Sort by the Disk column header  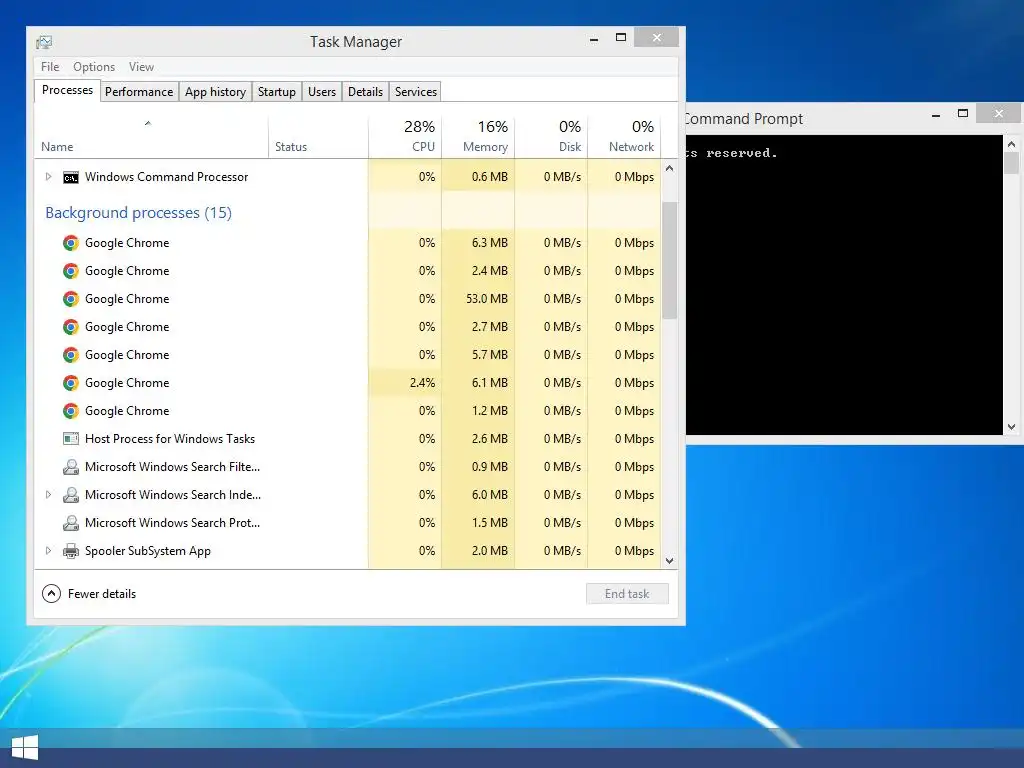[x=551, y=138]
